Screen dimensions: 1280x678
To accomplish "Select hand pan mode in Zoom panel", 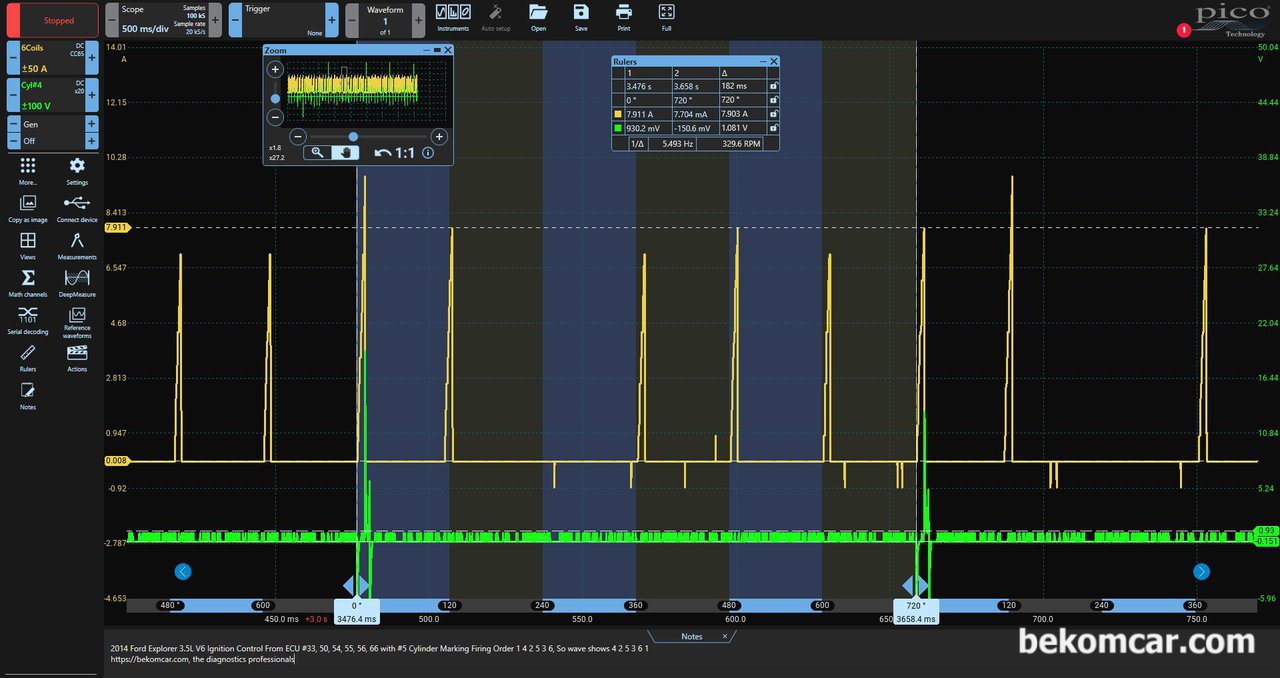I will tap(346, 153).
